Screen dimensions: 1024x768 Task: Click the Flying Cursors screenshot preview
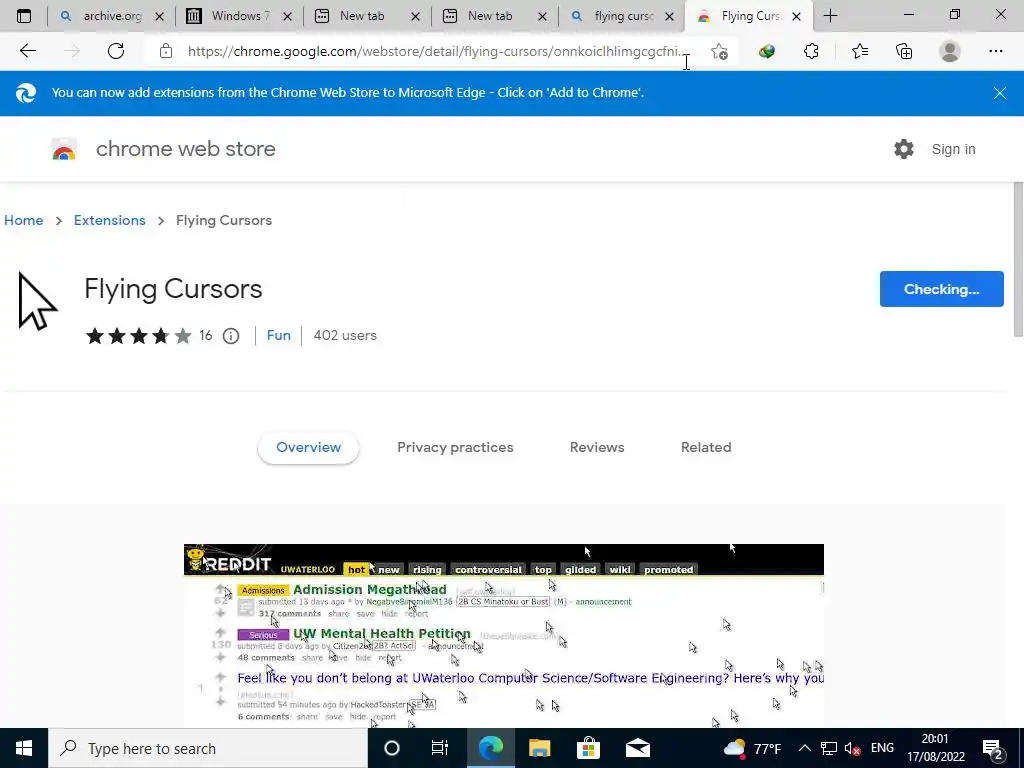[x=504, y=635]
